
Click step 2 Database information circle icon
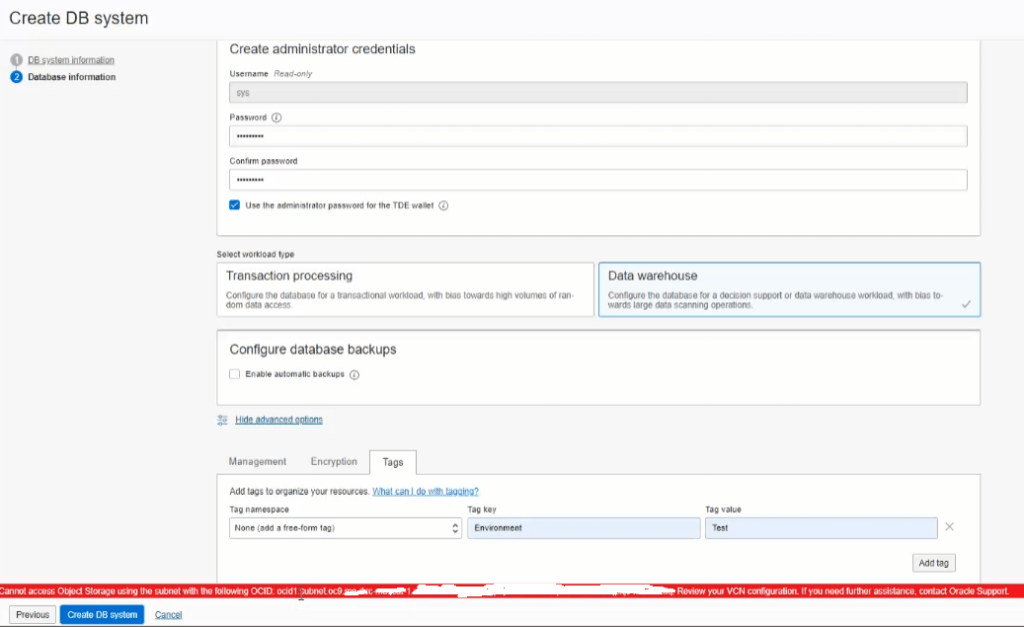click(16, 77)
